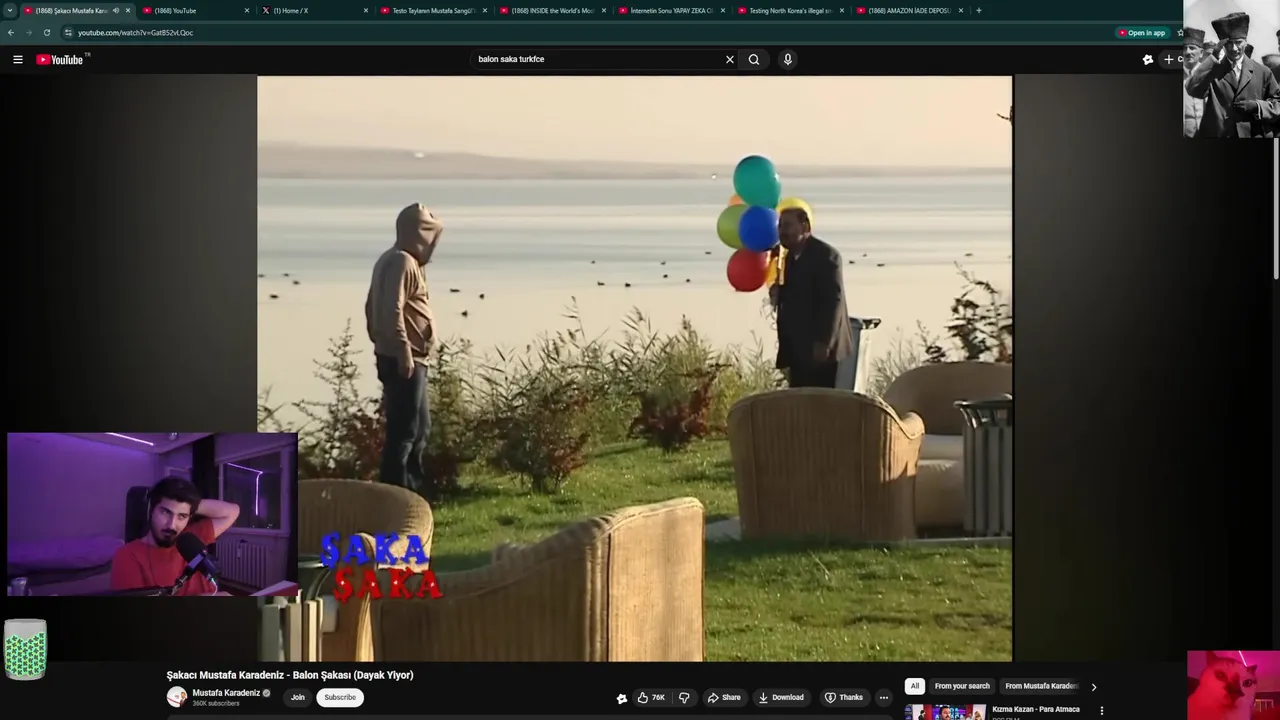The height and width of the screenshot is (720, 1280).
Task: Go back in browser history
Action: 11,32
